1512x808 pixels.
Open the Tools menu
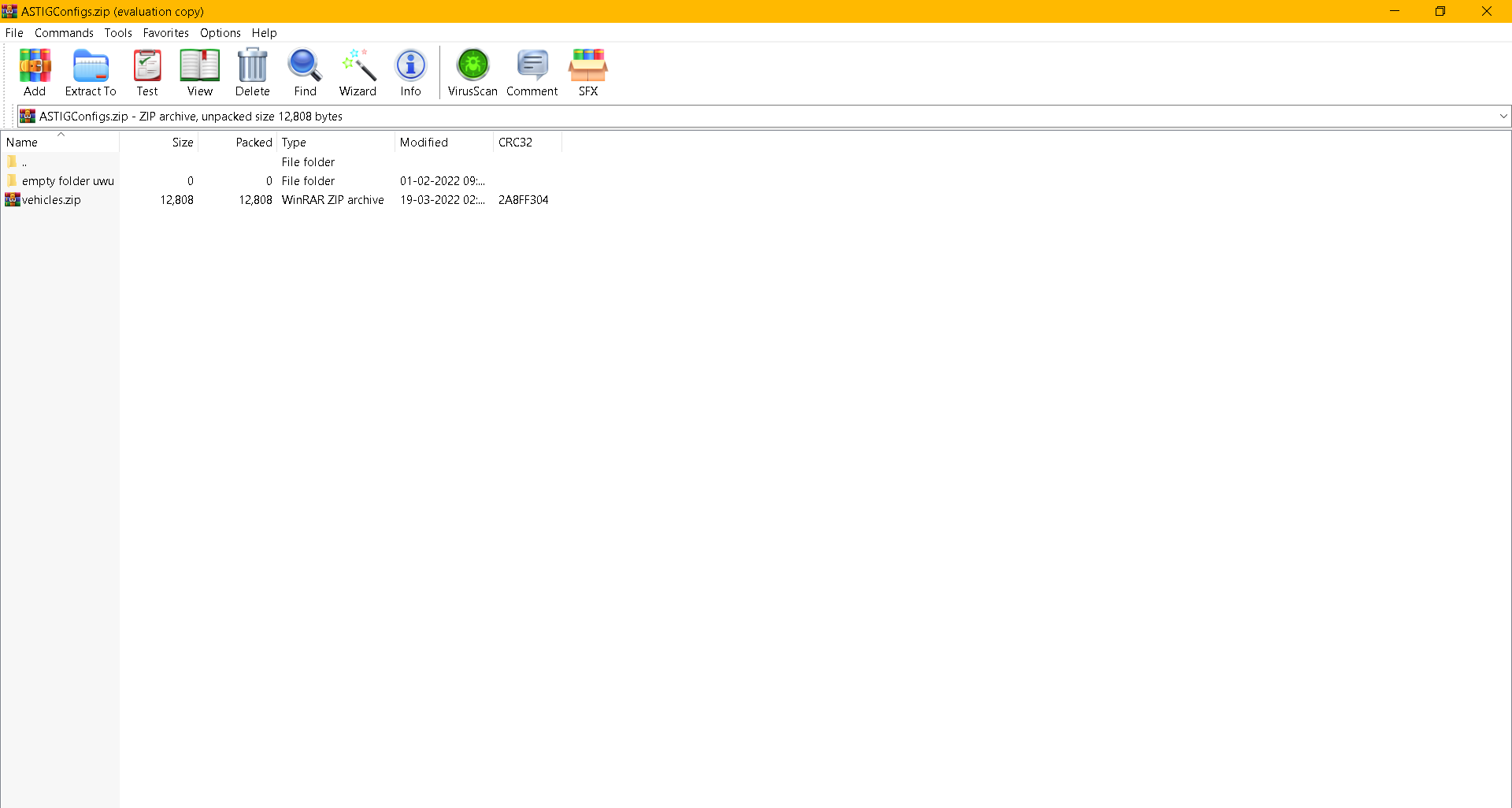118,32
